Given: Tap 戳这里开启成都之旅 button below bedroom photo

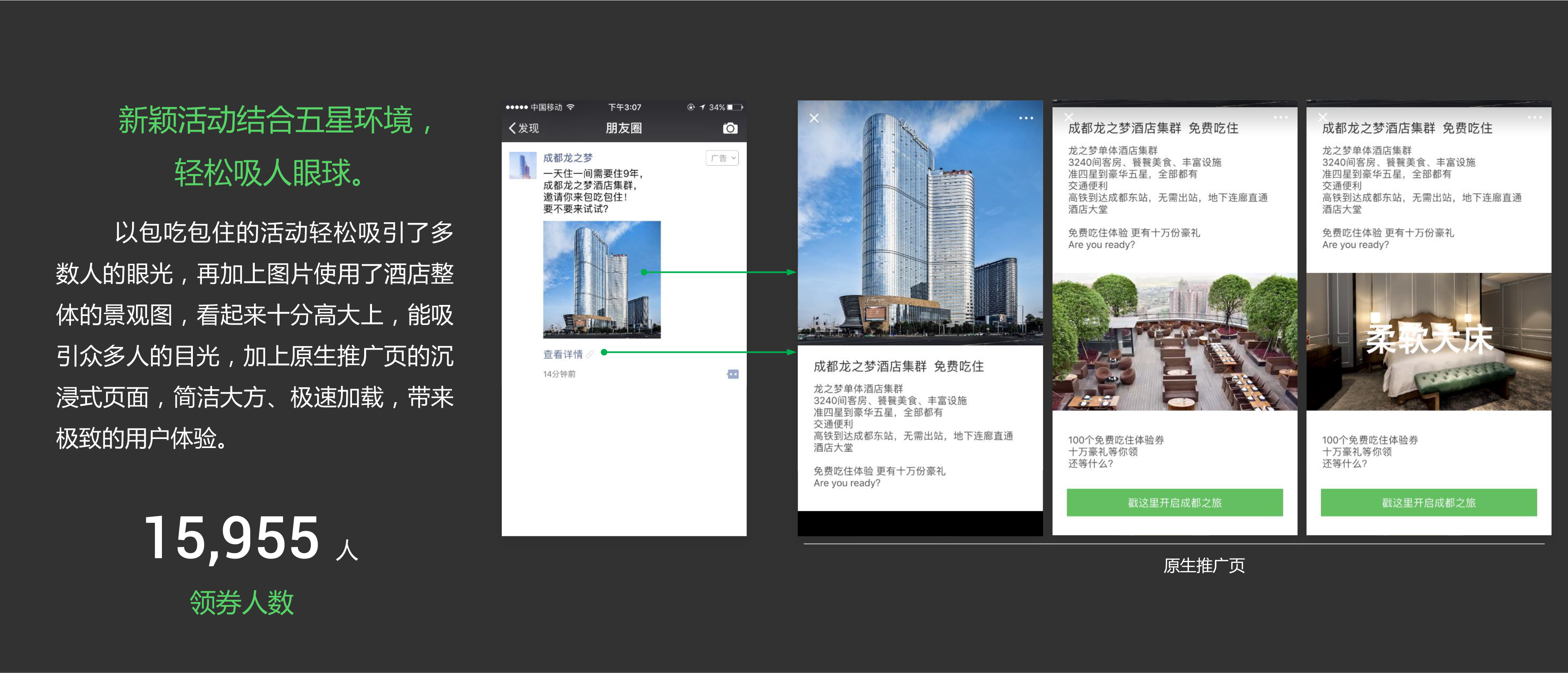Looking at the screenshot, I should coord(1428,502).
